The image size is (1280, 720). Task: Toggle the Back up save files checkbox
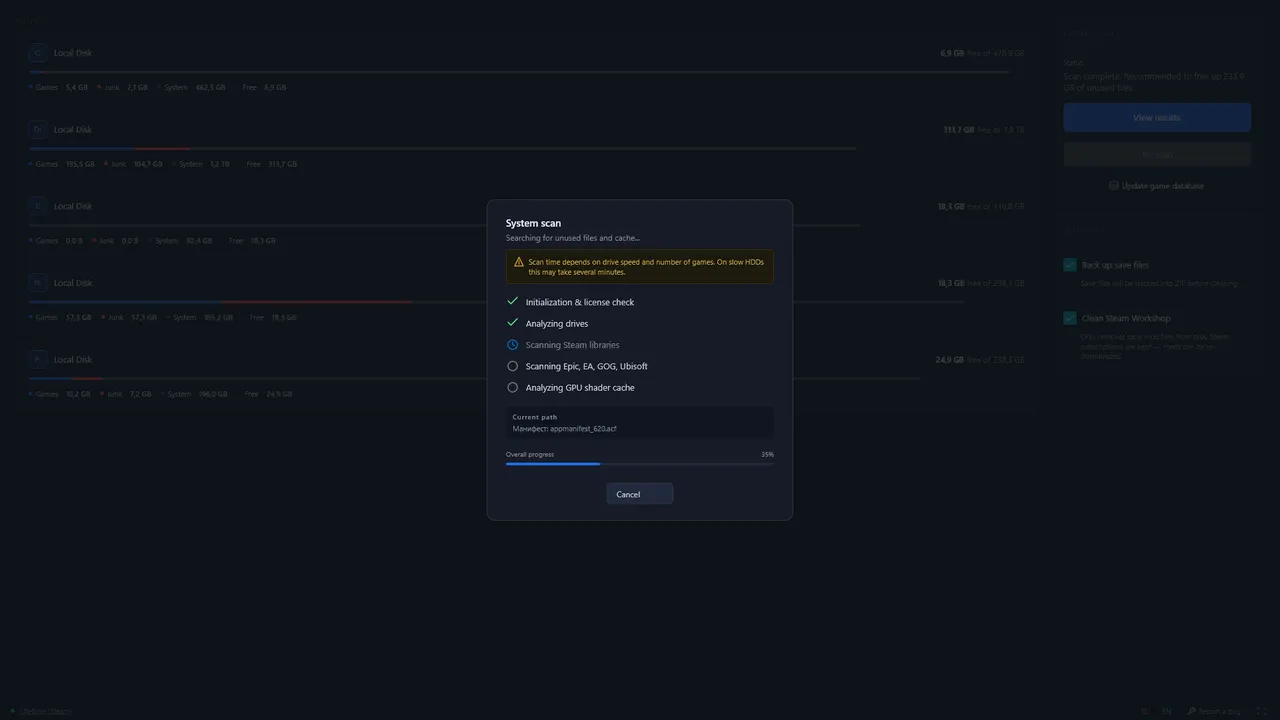[1070, 265]
